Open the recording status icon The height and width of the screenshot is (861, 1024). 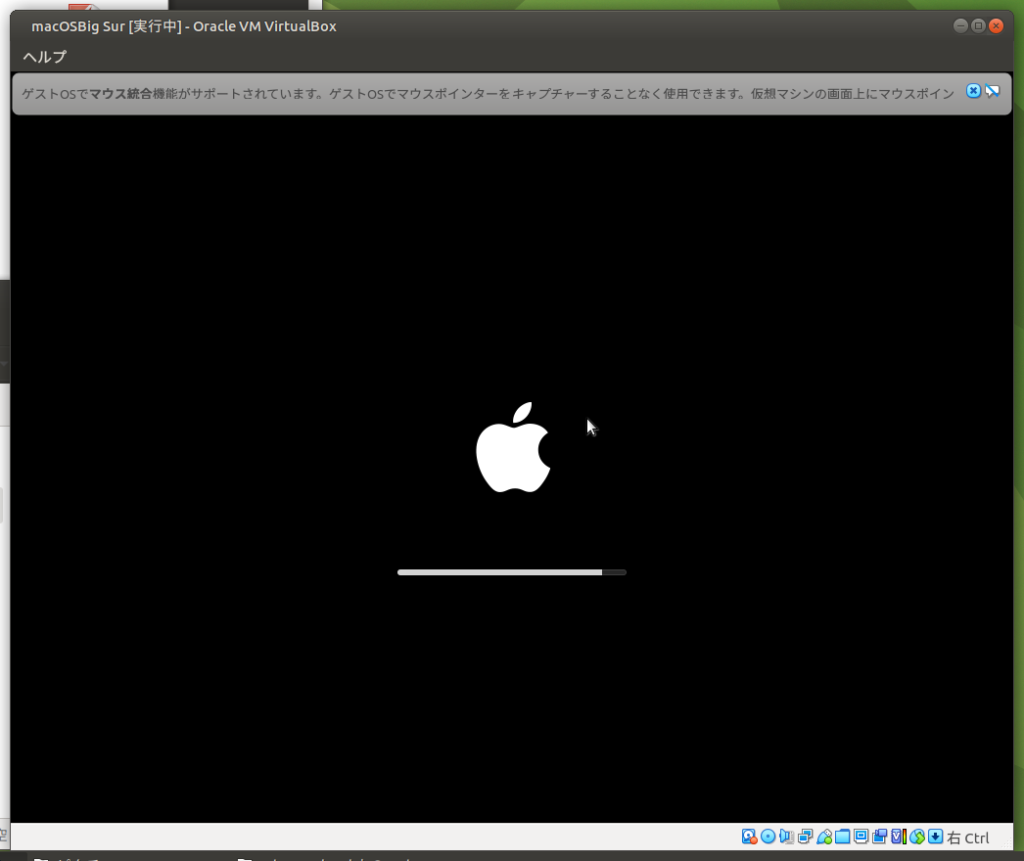pyautogui.click(x=880, y=837)
